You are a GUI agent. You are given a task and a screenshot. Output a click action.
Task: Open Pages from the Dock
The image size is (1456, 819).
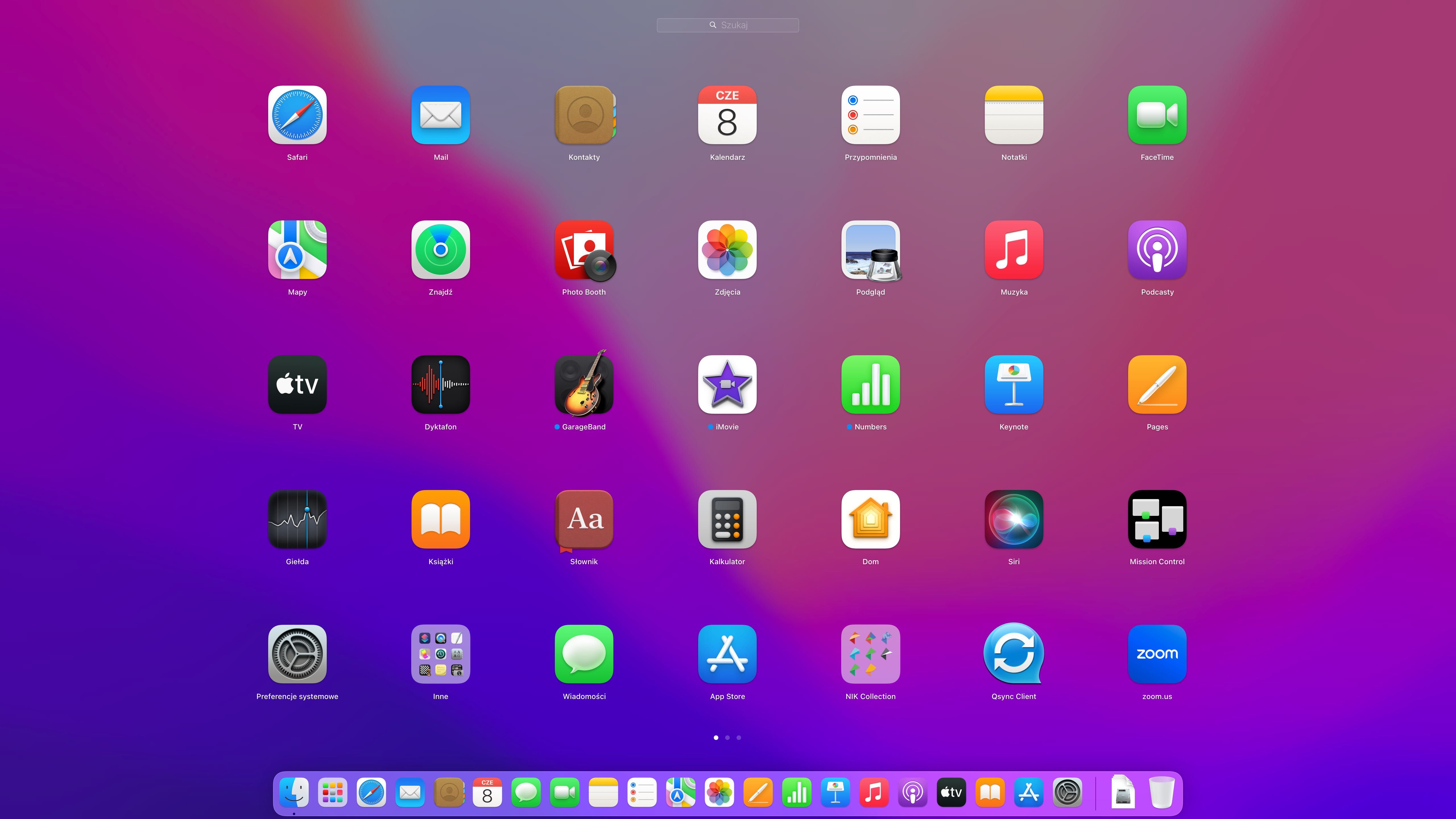tap(758, 793)
